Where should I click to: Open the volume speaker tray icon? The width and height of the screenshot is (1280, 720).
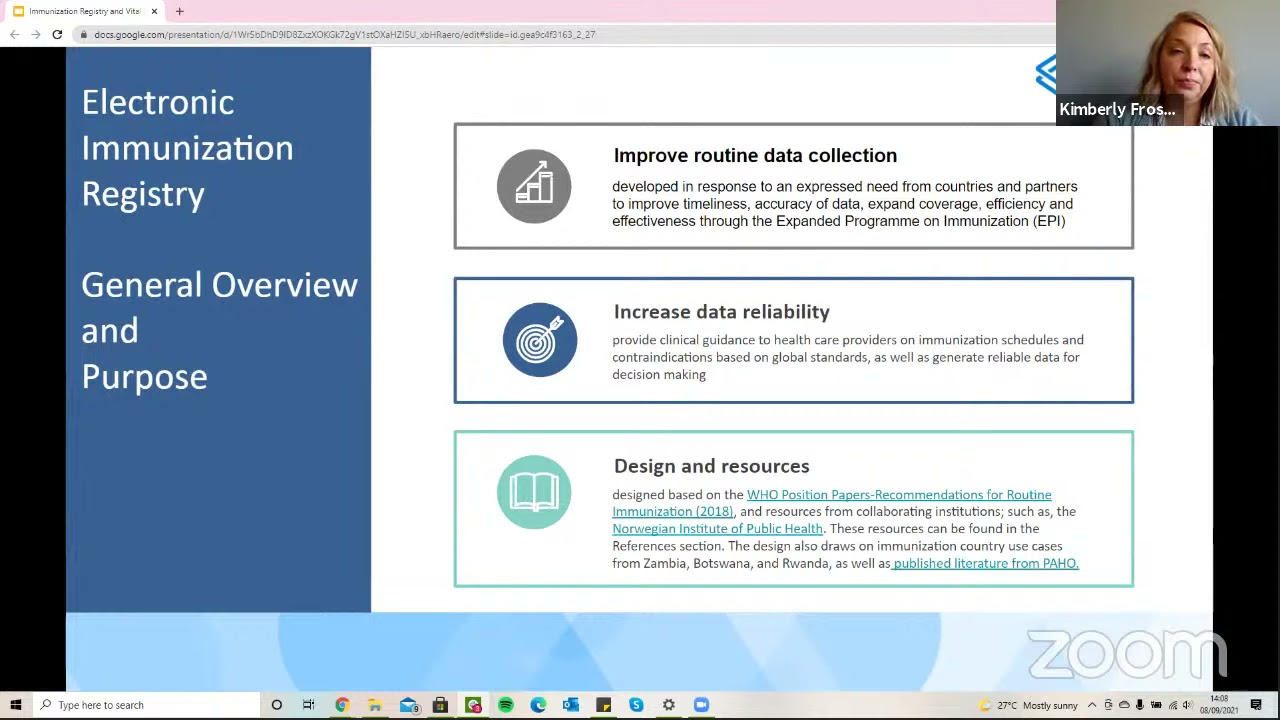[x=1188, y=705]
